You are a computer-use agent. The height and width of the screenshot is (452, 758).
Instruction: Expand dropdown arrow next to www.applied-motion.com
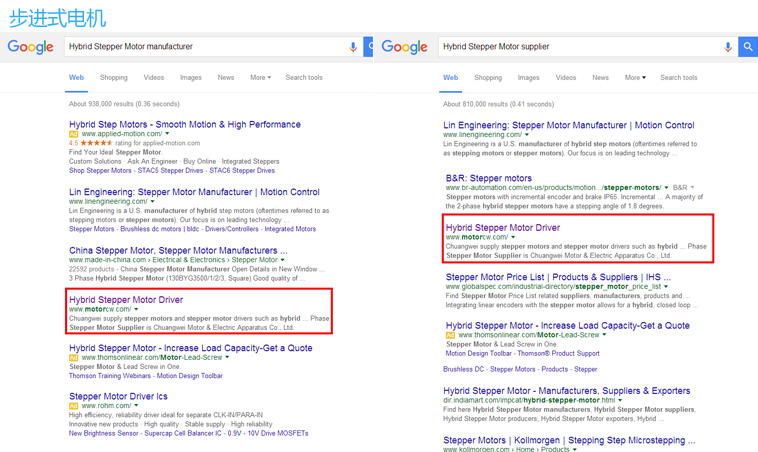[x=167, y=134]
